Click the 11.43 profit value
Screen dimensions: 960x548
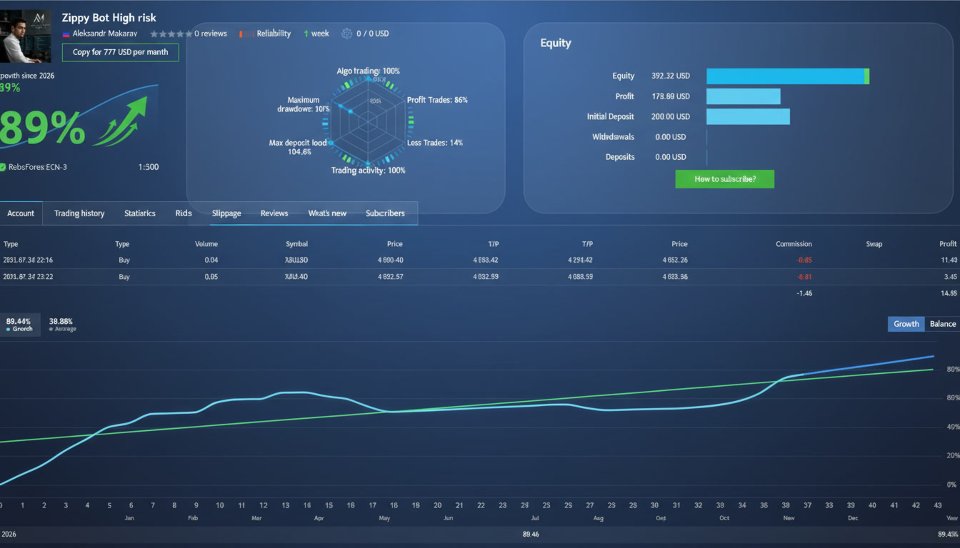(949, 260)
